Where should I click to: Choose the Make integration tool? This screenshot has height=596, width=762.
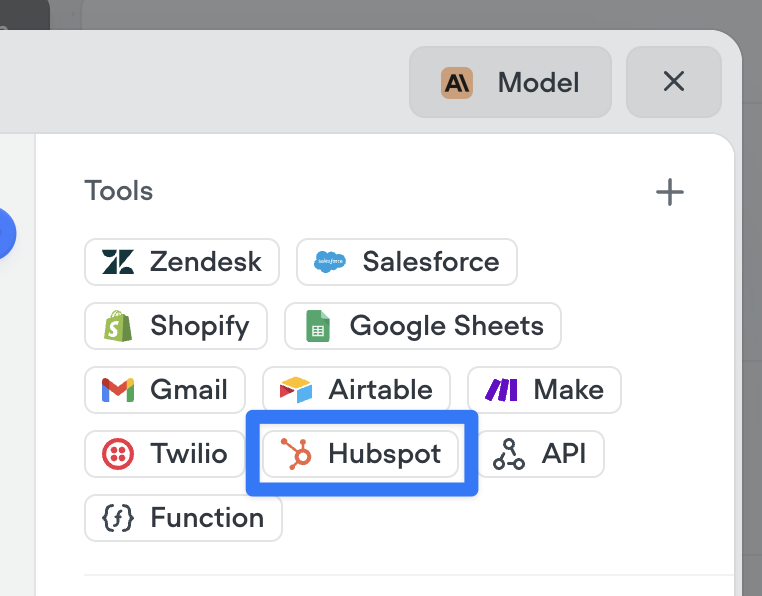pyautogui.click(x=544, y=390)
